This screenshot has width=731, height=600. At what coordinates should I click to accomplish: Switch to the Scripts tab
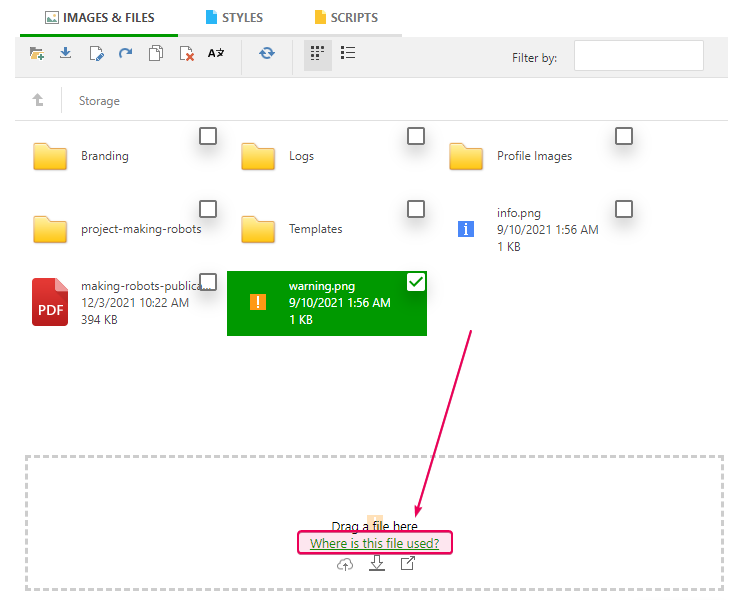point(346,18)
